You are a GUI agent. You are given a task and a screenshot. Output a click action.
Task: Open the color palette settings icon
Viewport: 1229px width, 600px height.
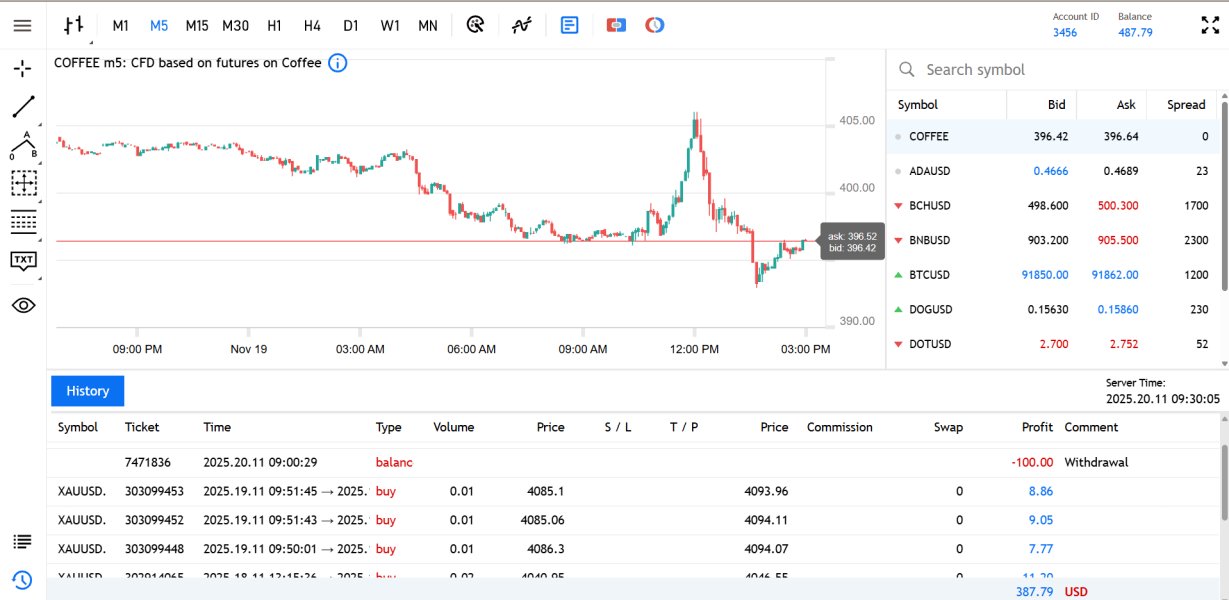click(476, 26)
